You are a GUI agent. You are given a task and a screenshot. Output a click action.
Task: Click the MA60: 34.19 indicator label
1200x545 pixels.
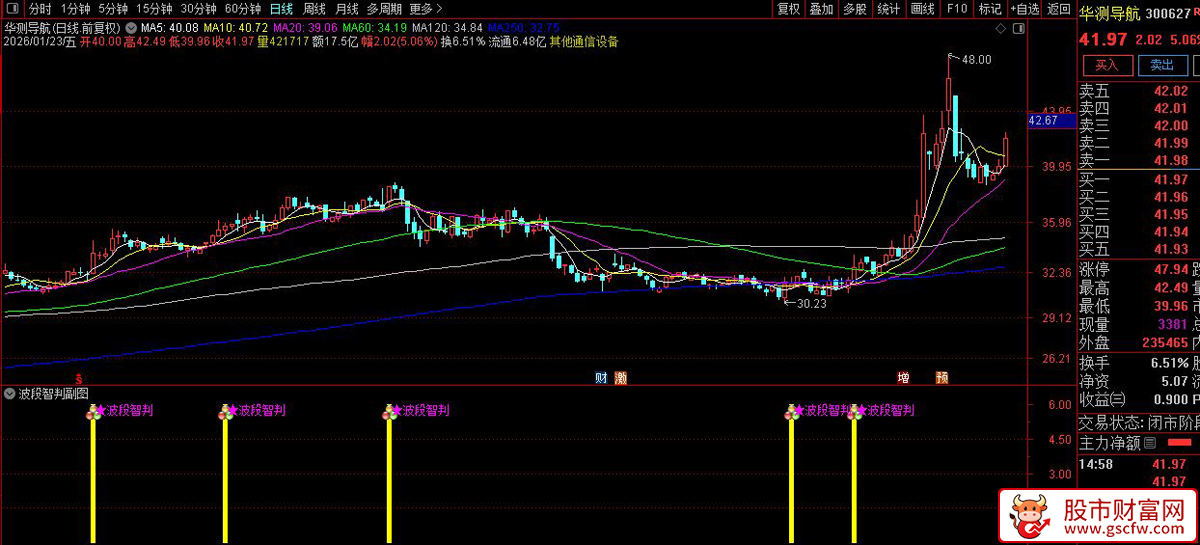pyautogui.click(x=374, y=27)
